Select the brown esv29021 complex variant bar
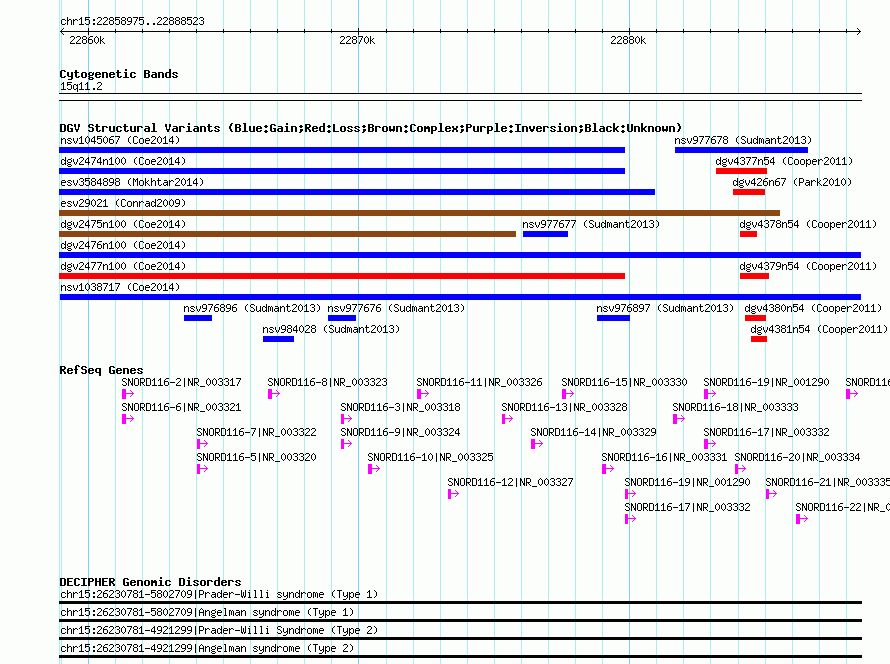 419,213
